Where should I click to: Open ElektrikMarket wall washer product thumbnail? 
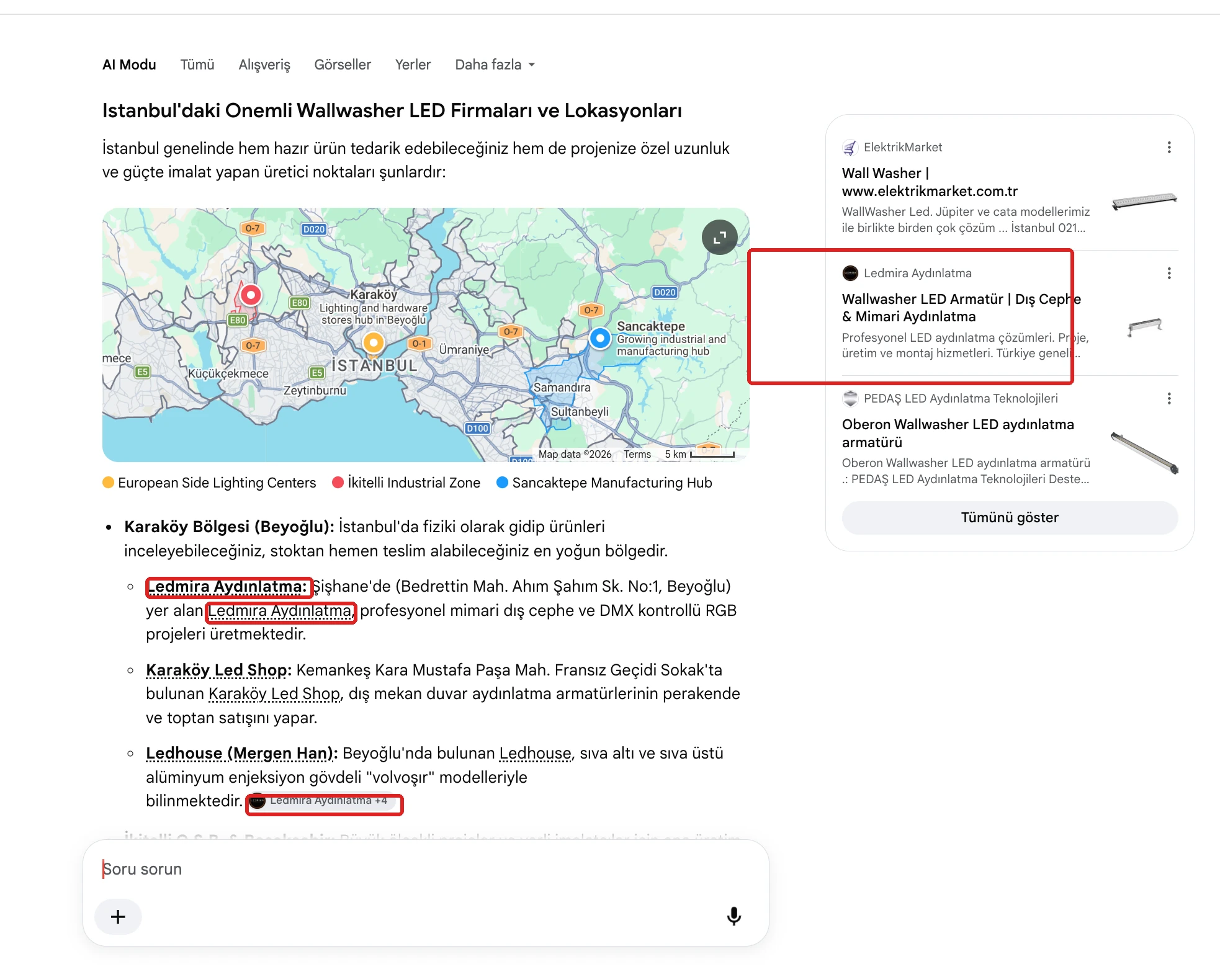pyautogui.click(x=1144, y=200)
